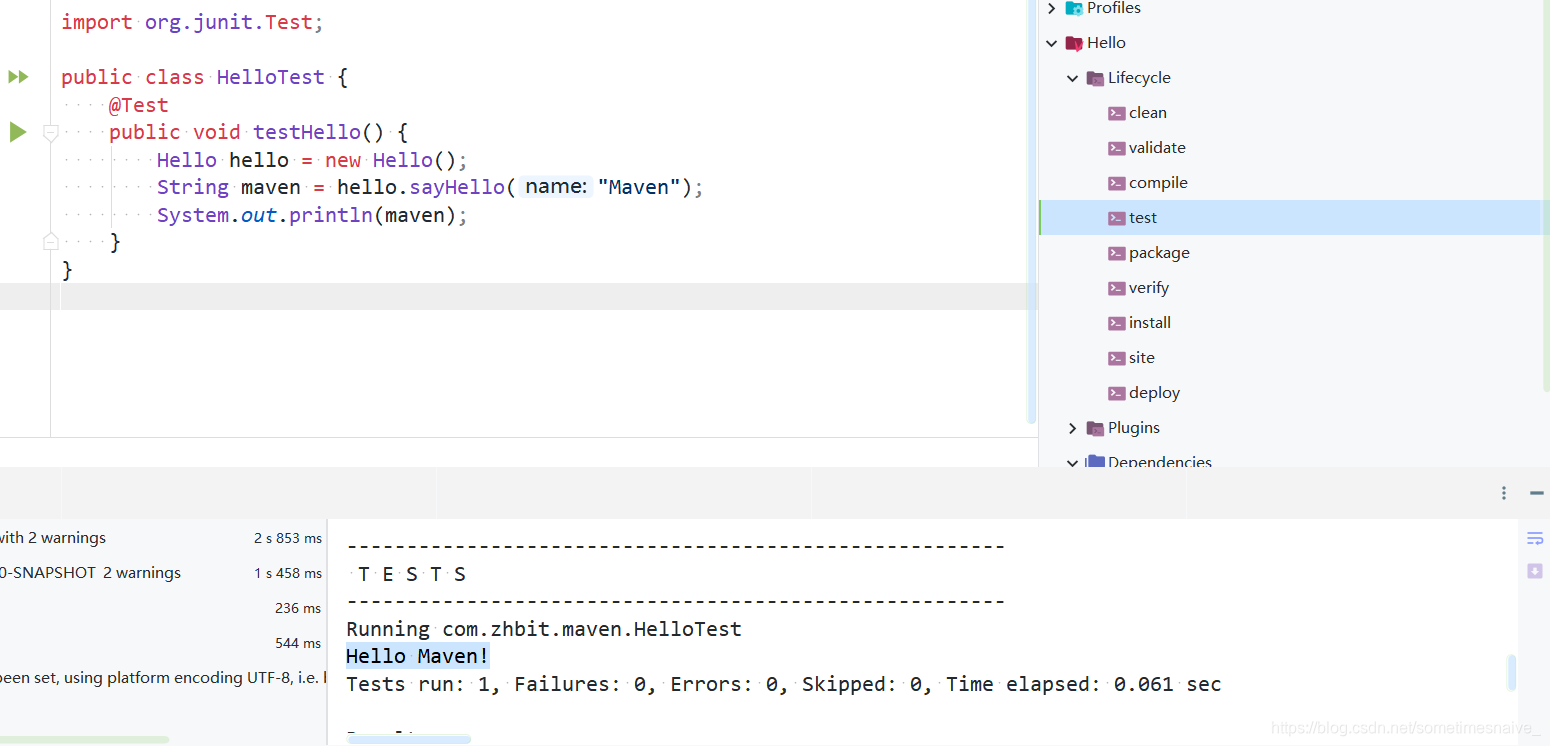This screenshot has height=746, width=1550.
Task: Click the verify goal icon
Action: pos(1116,288)
